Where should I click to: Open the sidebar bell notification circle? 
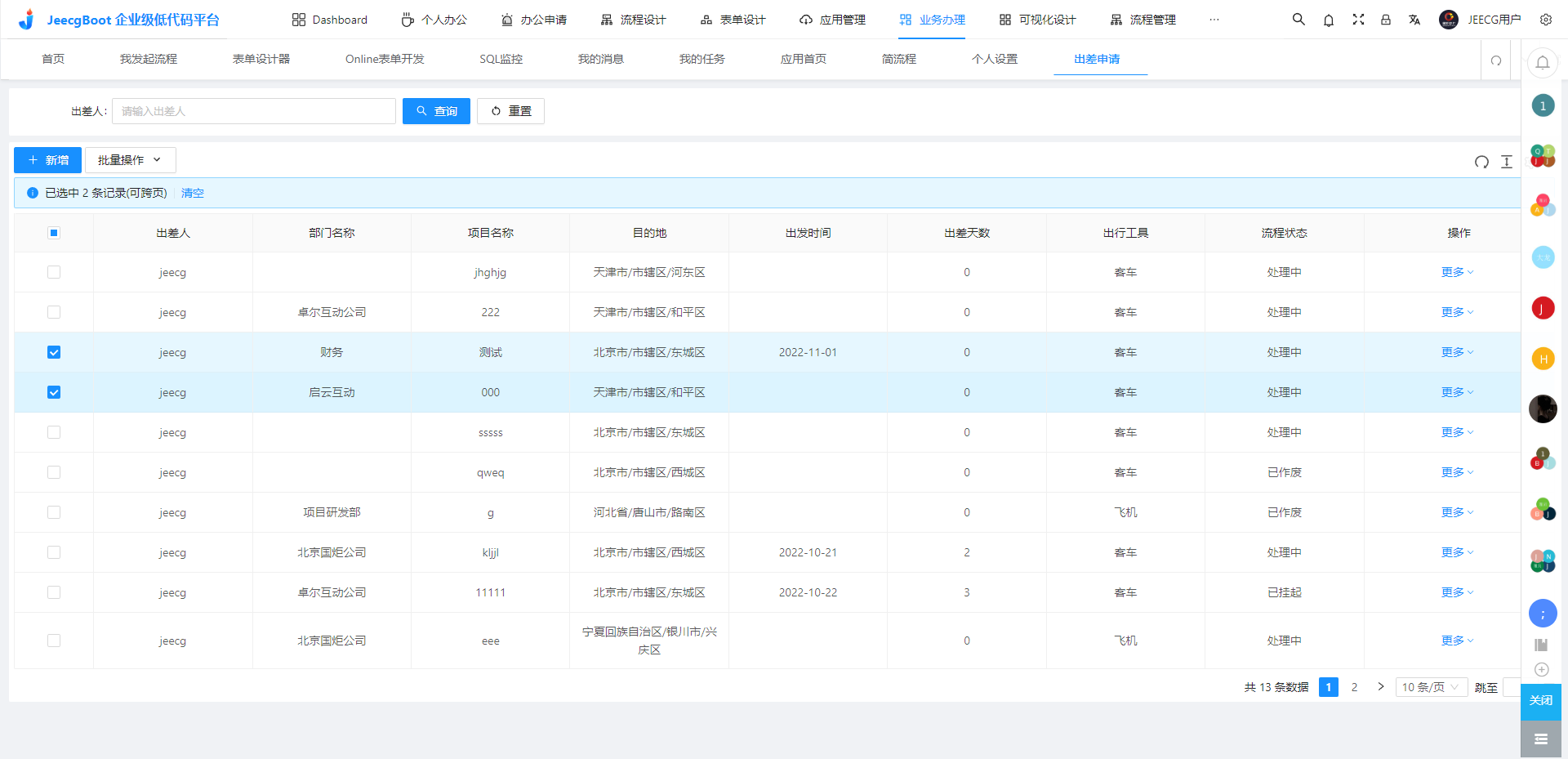tap(1543, 62)
